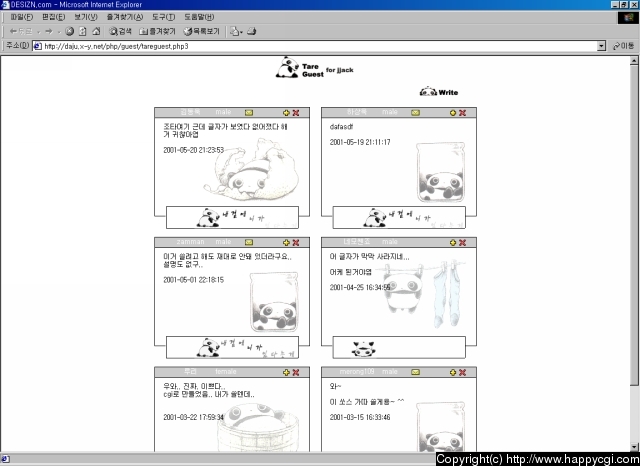
Task: Open the Mail toolbar dropdown arrow
Action: 242,32
